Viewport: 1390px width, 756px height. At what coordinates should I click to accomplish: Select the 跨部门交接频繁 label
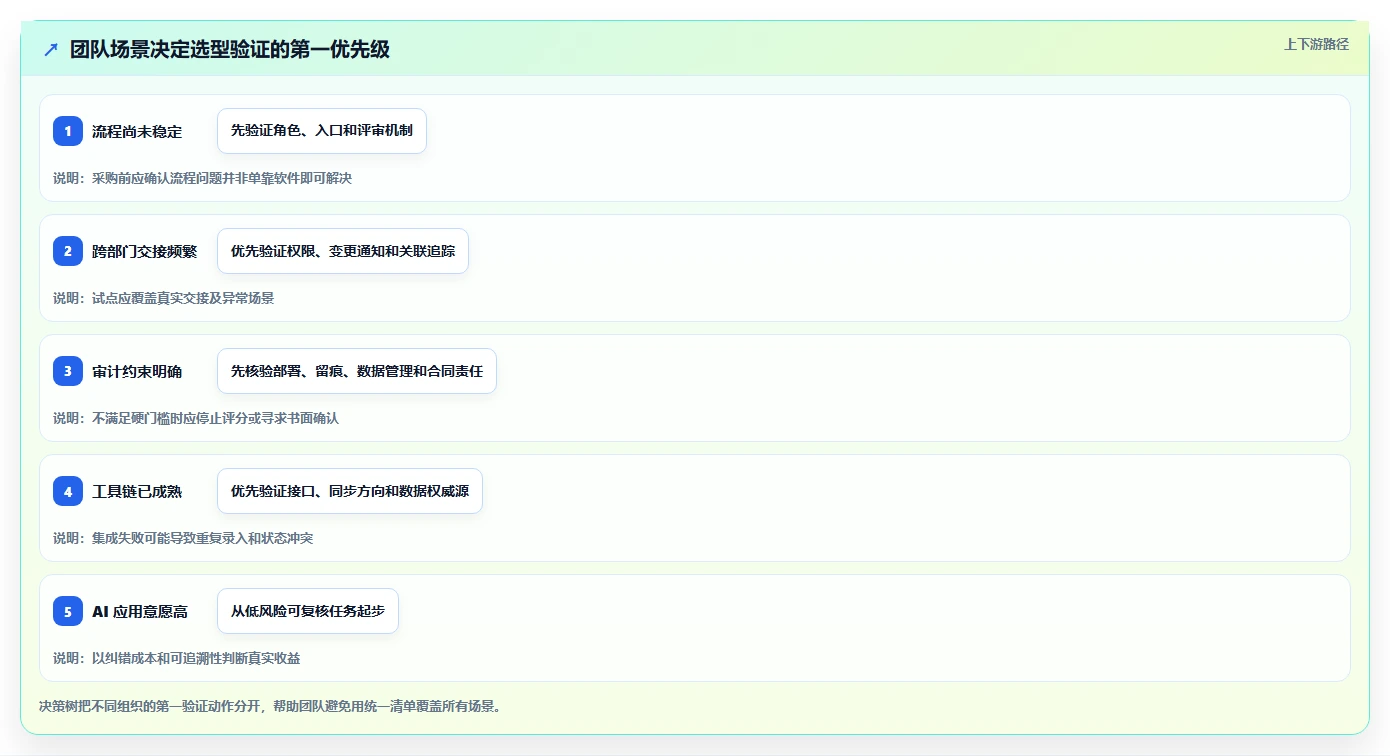[145, 251]
